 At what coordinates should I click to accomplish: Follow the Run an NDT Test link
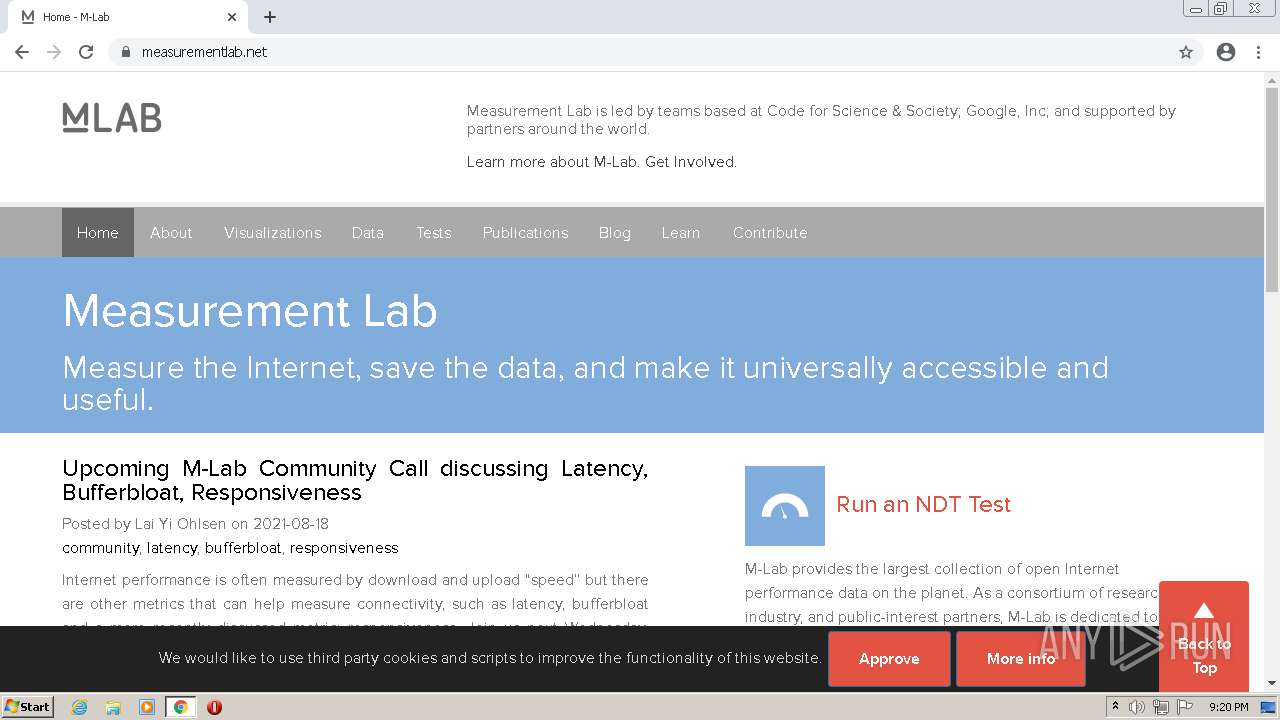pos(924,504)
